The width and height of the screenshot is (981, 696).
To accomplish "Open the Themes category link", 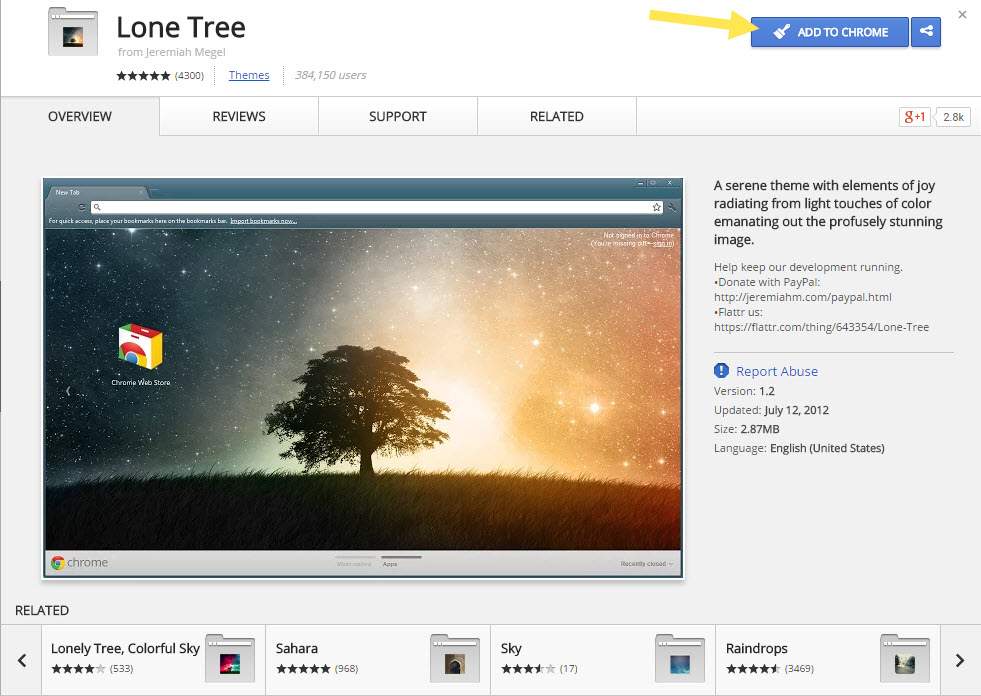I will pos(249,75).
